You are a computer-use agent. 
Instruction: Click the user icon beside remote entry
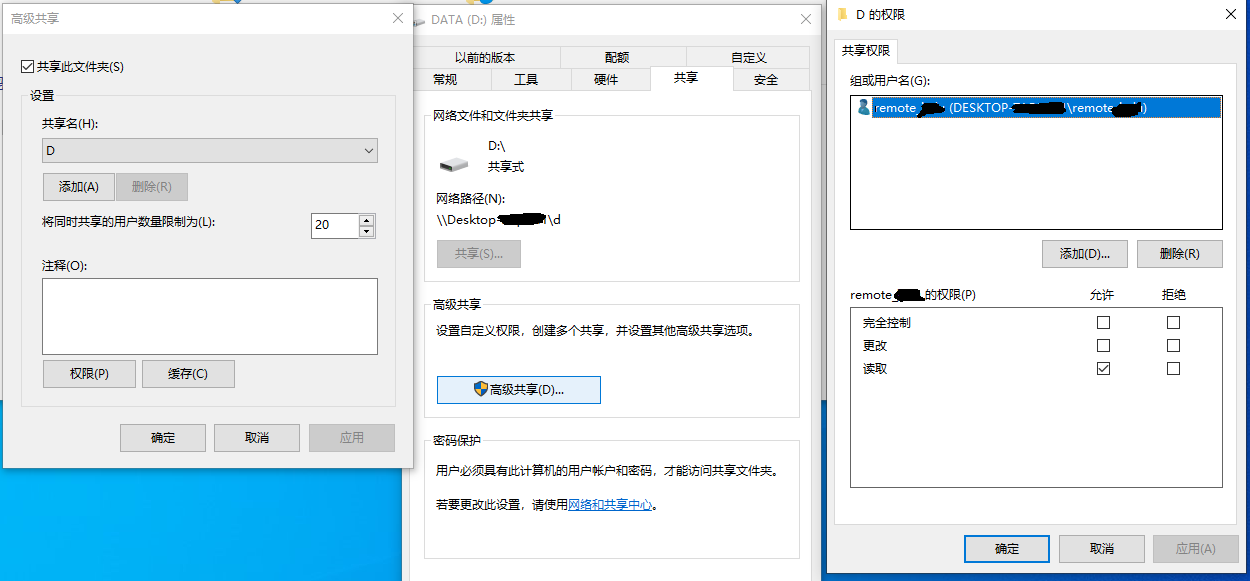pos(863,107)
